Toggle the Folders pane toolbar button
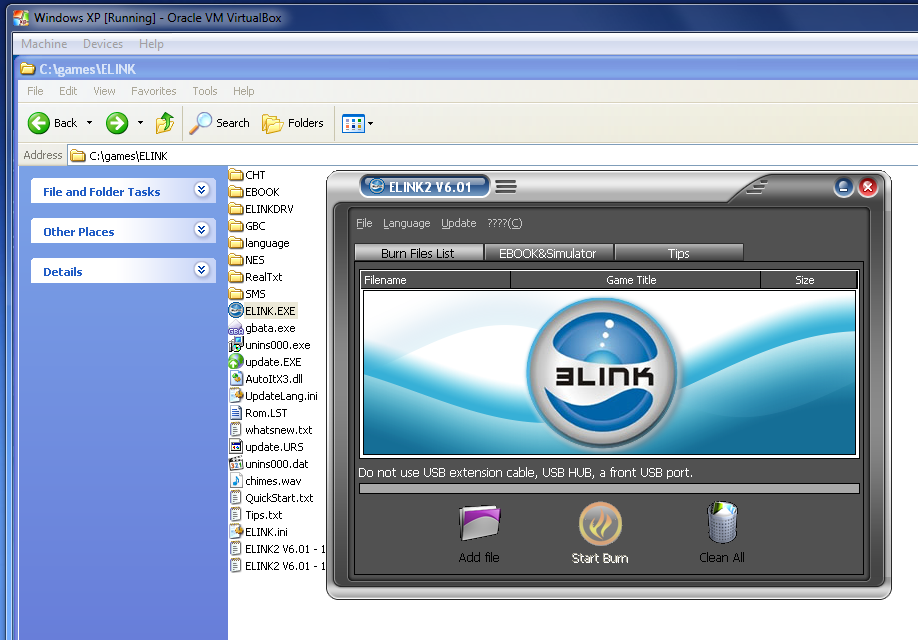918x640 pixels. (293, 123)
